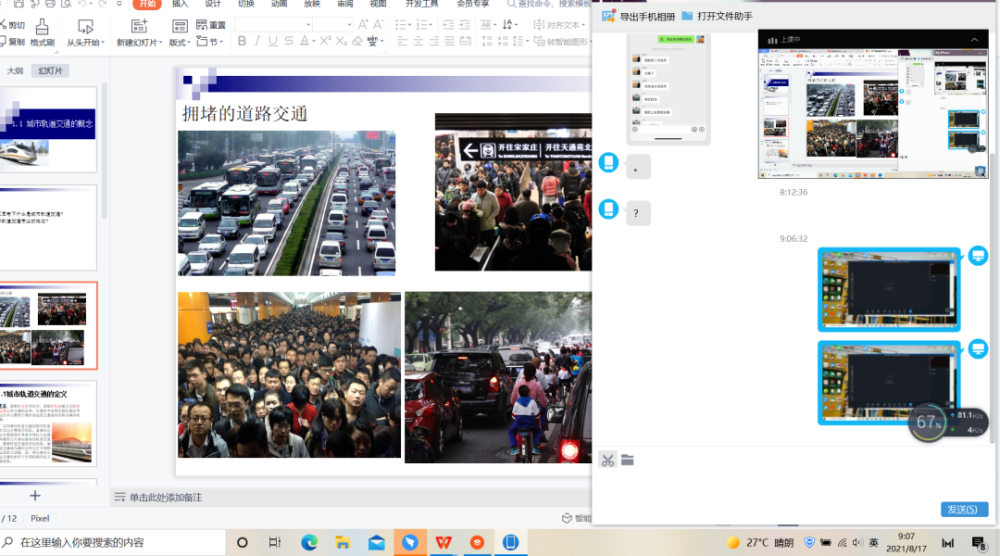
Task: Click the justify alignment icon
Action: 450,41
